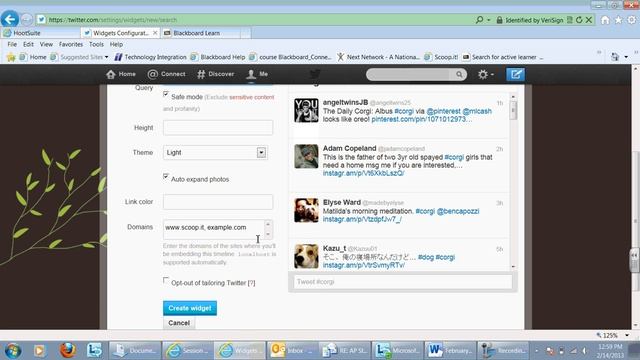
Task: Click the add to favorites bar star icon
Action: [x=11, y=57]
